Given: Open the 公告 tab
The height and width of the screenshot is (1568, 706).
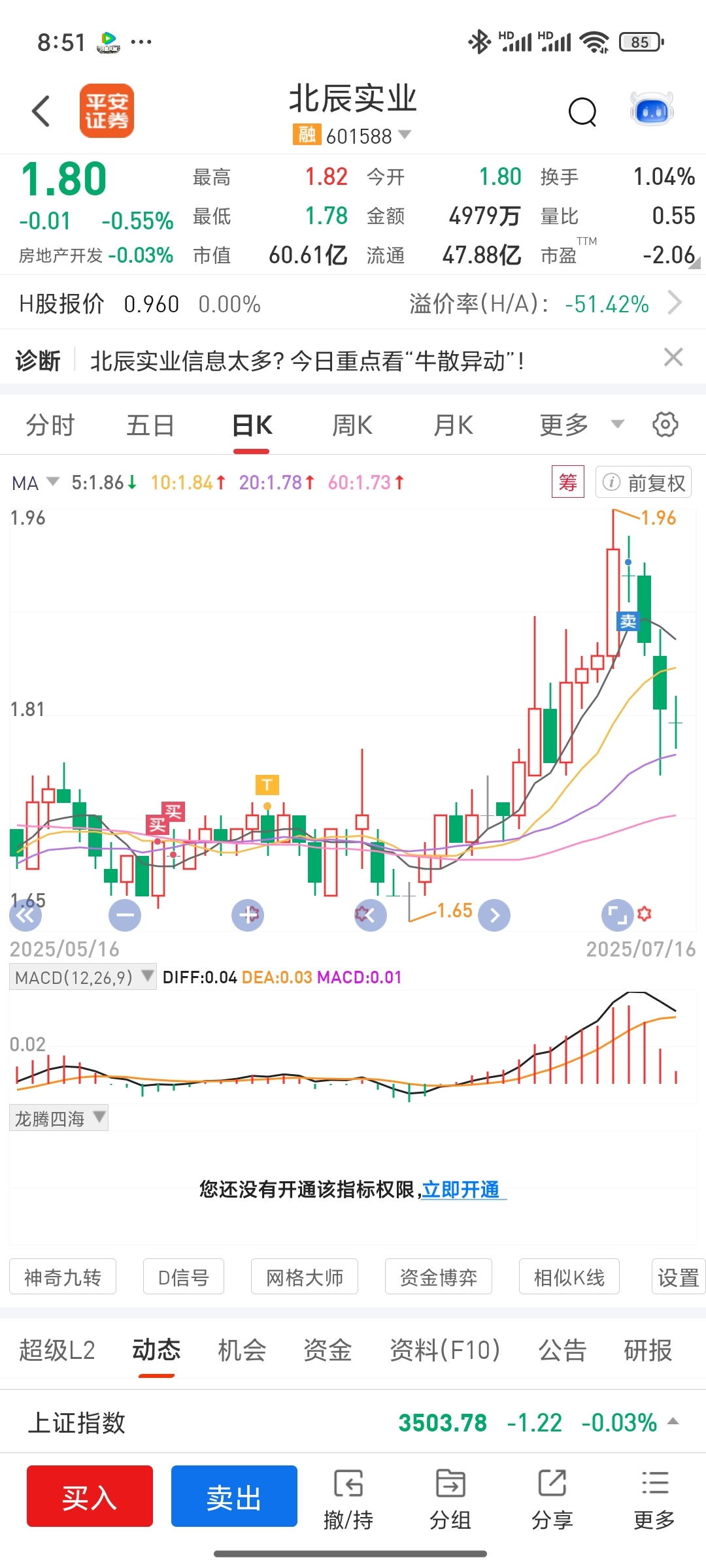Looking at the screenshot, I should (x=562, y=1350).
